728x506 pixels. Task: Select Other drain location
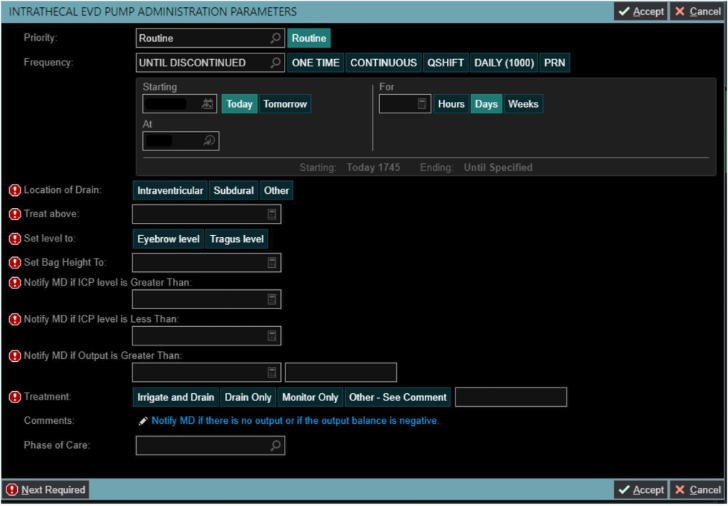click(x=276, y=190)
